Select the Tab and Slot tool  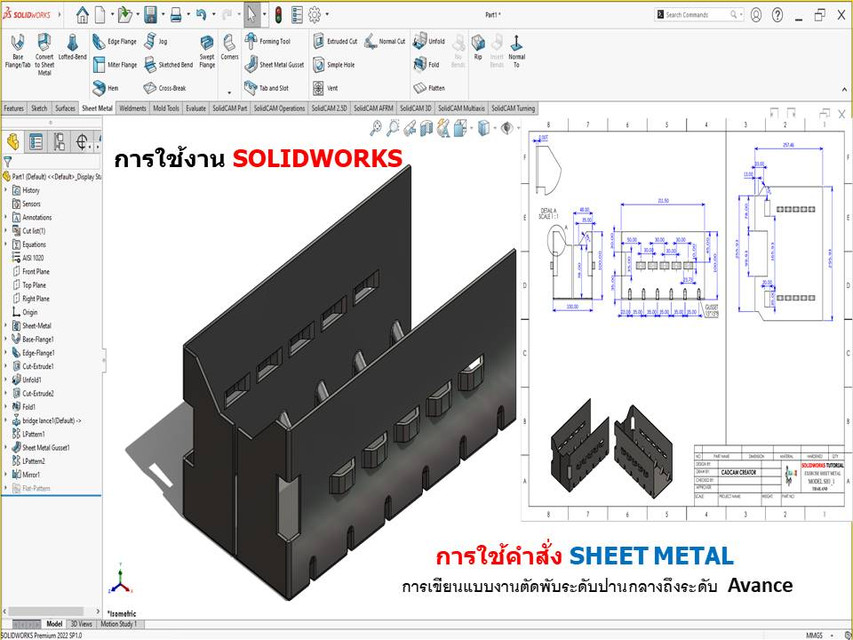point(253,88)
